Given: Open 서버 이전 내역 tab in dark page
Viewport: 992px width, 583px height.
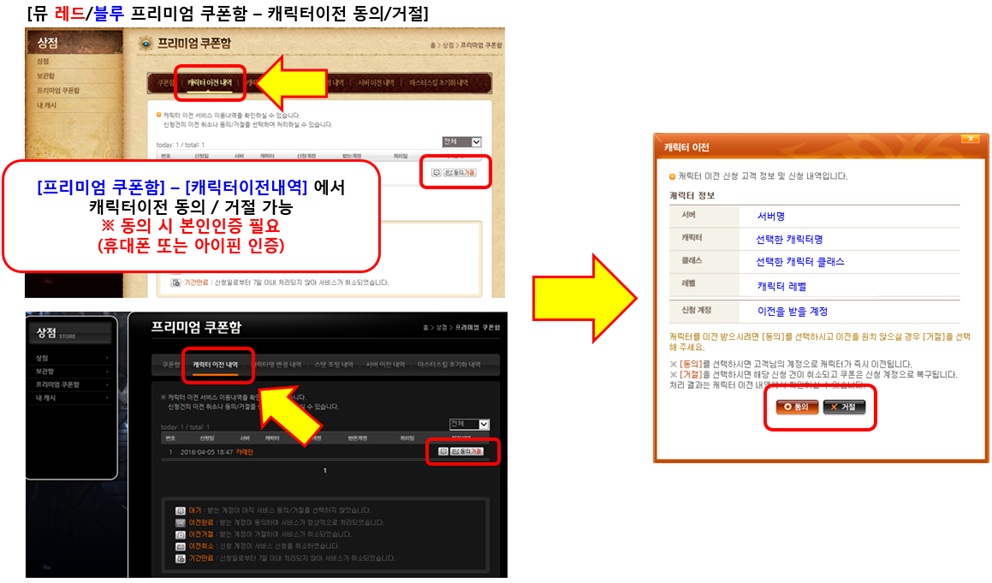Looking at the screenshot, I should tap(385, 365).
